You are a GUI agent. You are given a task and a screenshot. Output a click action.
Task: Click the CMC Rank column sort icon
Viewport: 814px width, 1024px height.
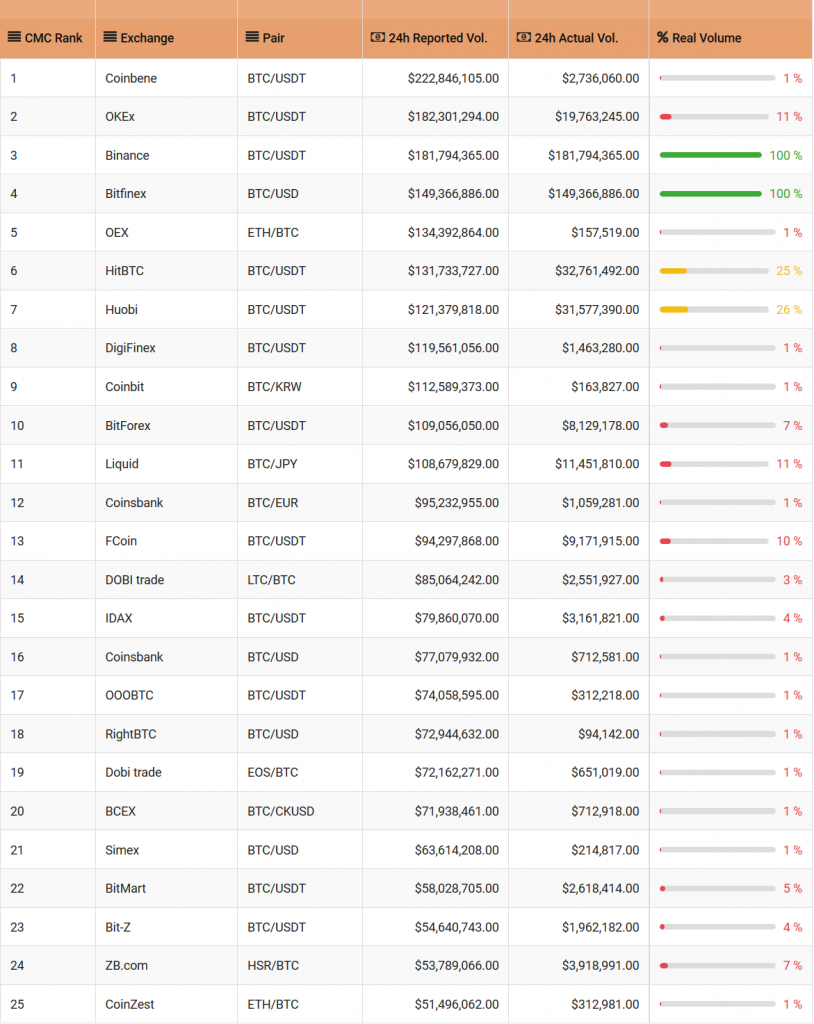(14, 37)
